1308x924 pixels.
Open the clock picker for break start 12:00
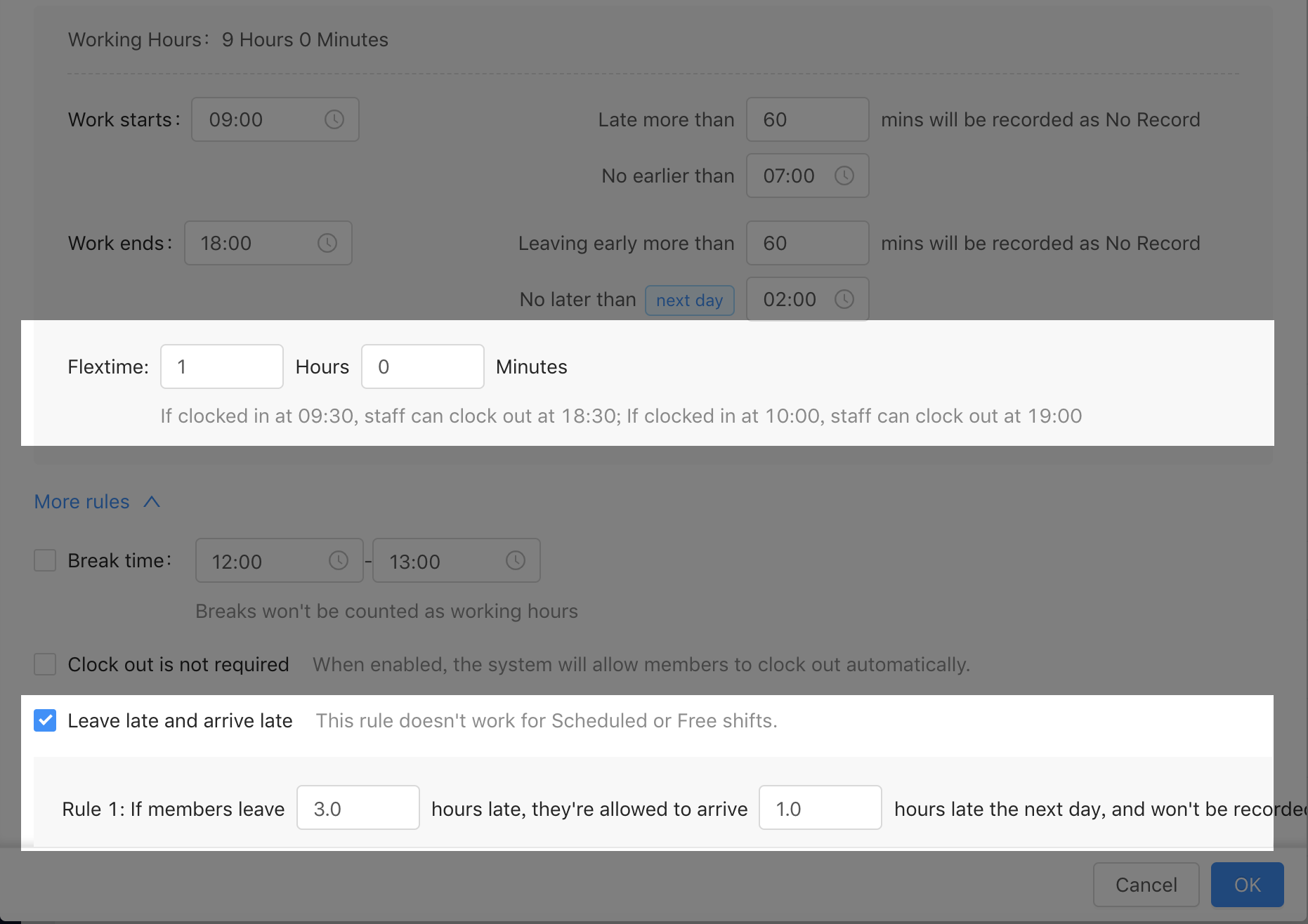click(339, 560)
